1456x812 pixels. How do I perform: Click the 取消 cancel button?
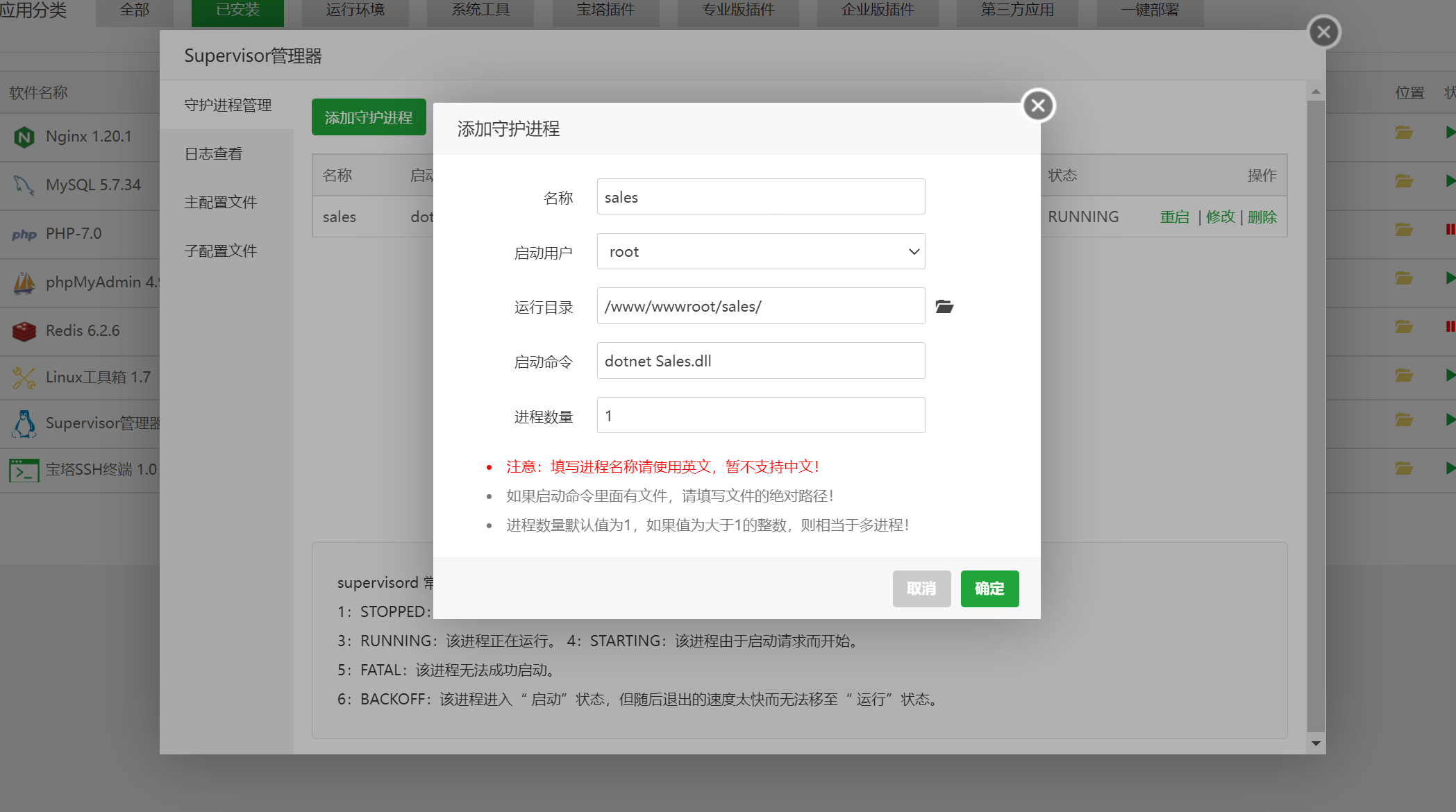[x=921, y=589]
